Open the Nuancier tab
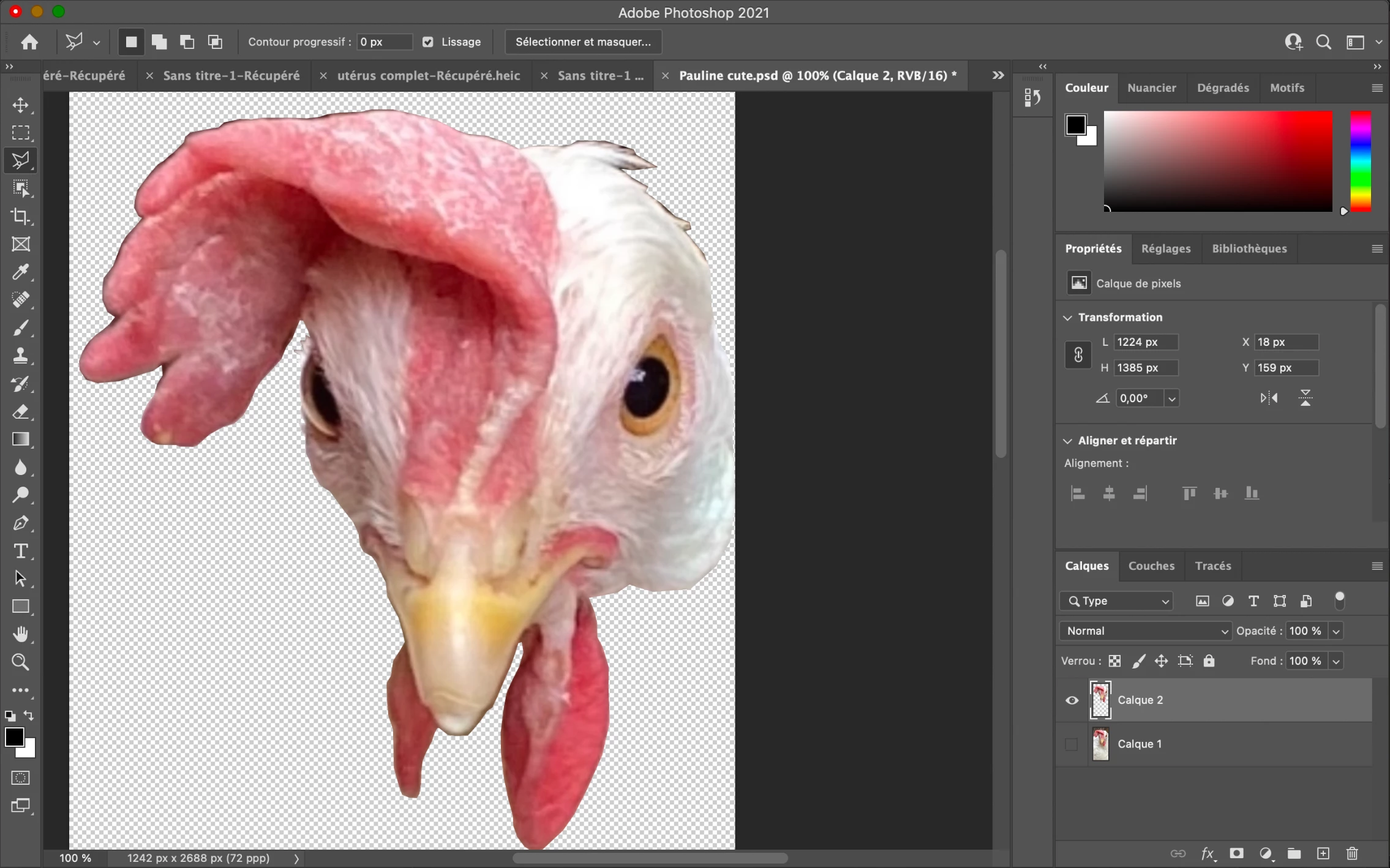Image resolution: width=1390 pixels, height=868 pixels. click(x=1151, y=88)
